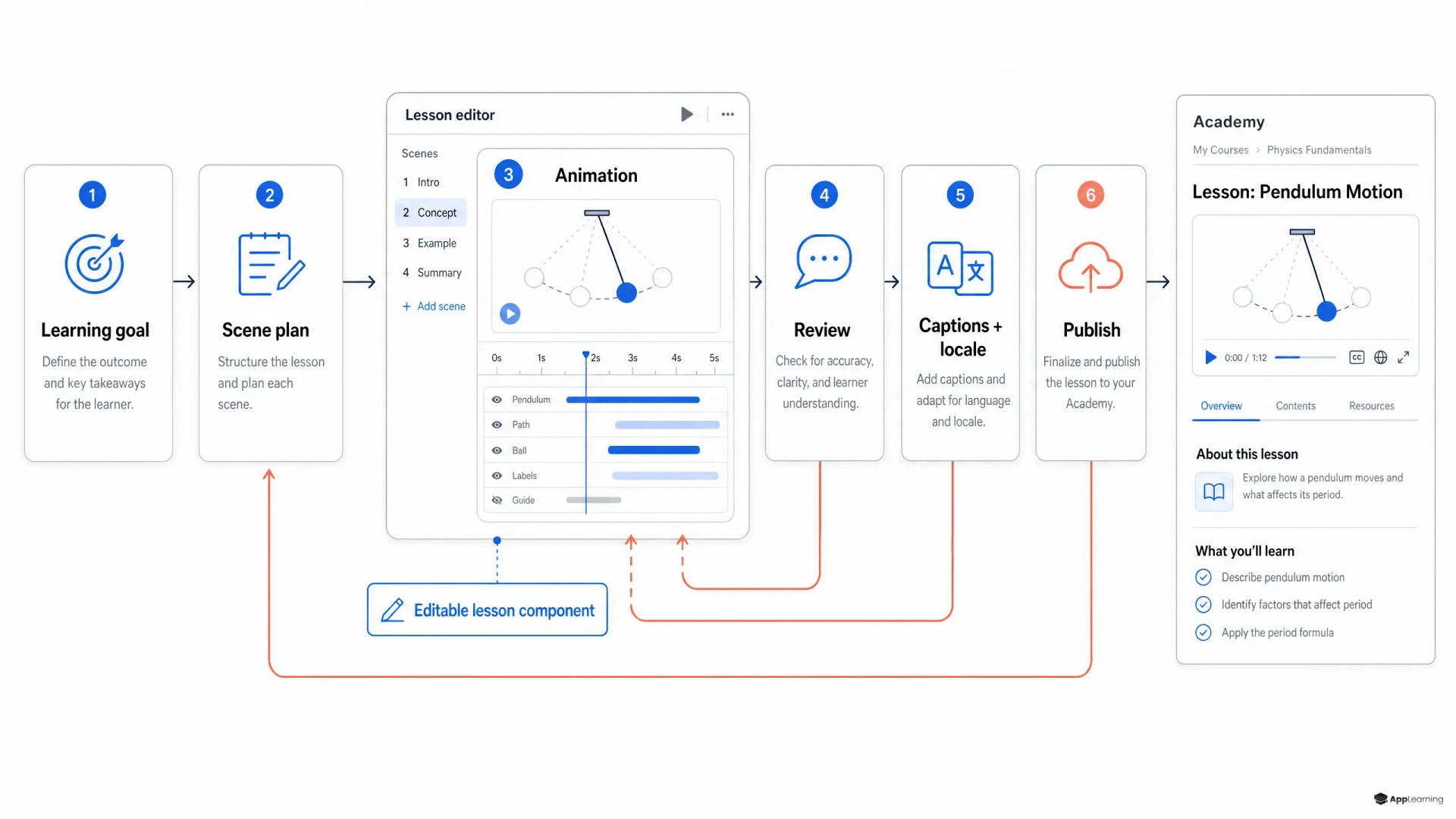Toggle visibility of the Pendulum track
This screenshot has width=1456, height=819.
click(x=497, y=400)
